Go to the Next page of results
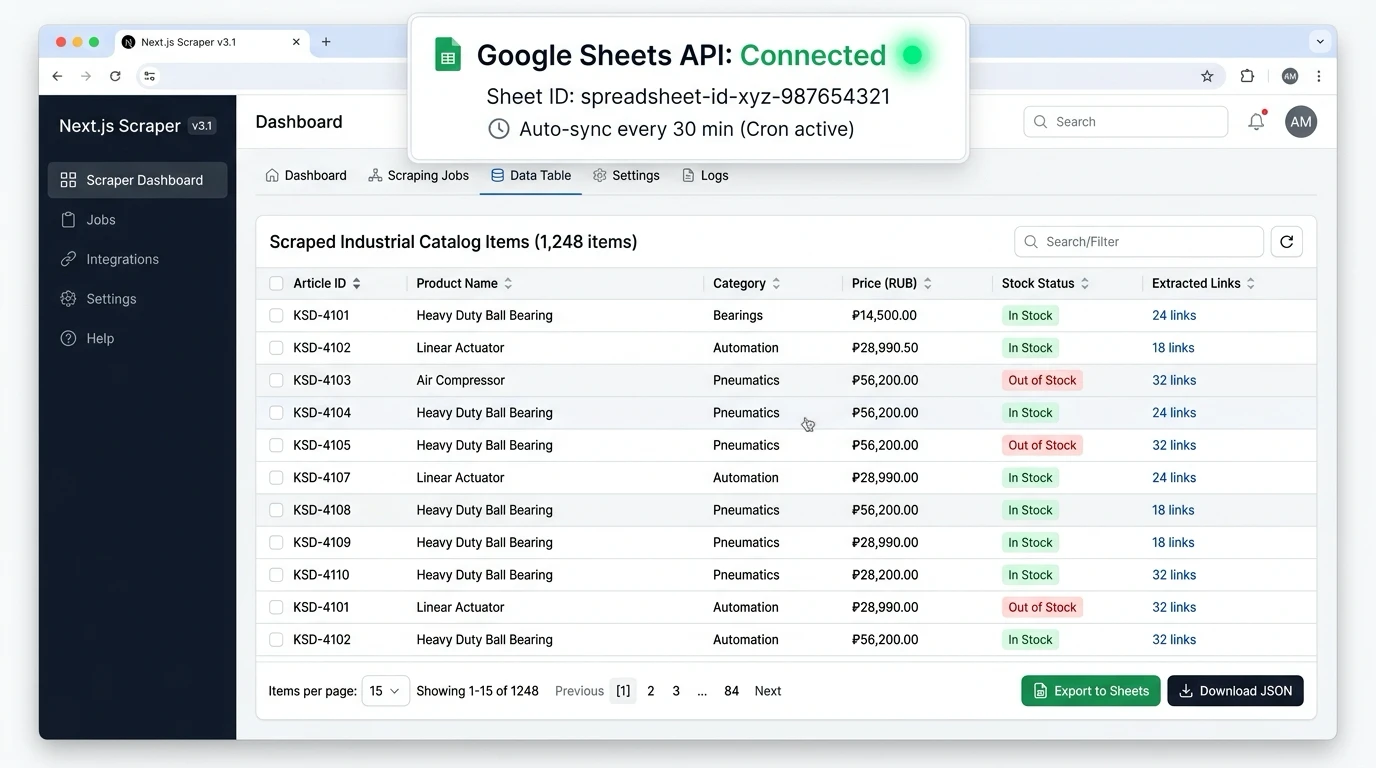The image size is (1376, 768). (x=768, y=691)
